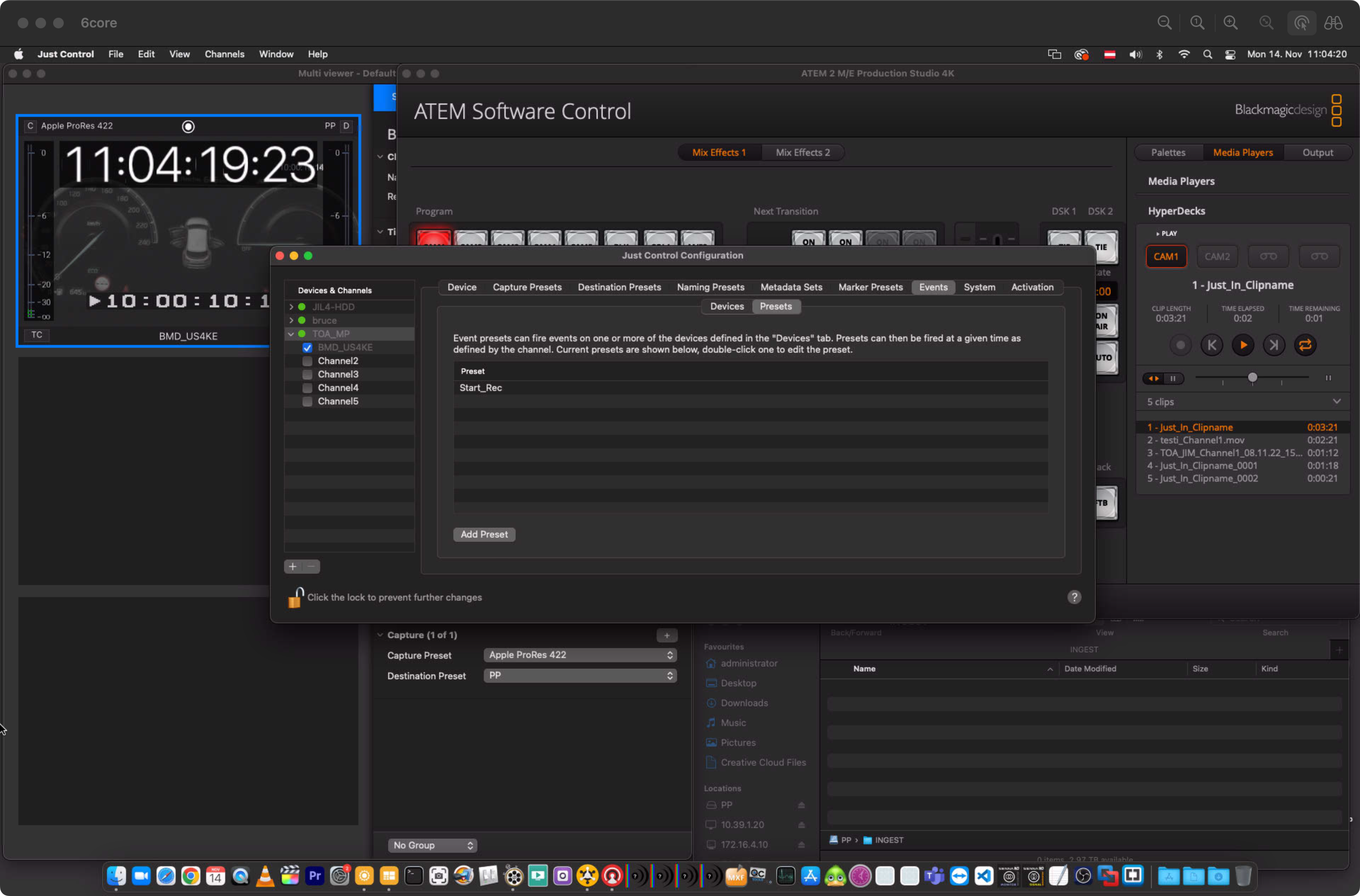Open the Capture Preset dropdown
Viewport: 1360px width, 896px height.
(580, 655)
